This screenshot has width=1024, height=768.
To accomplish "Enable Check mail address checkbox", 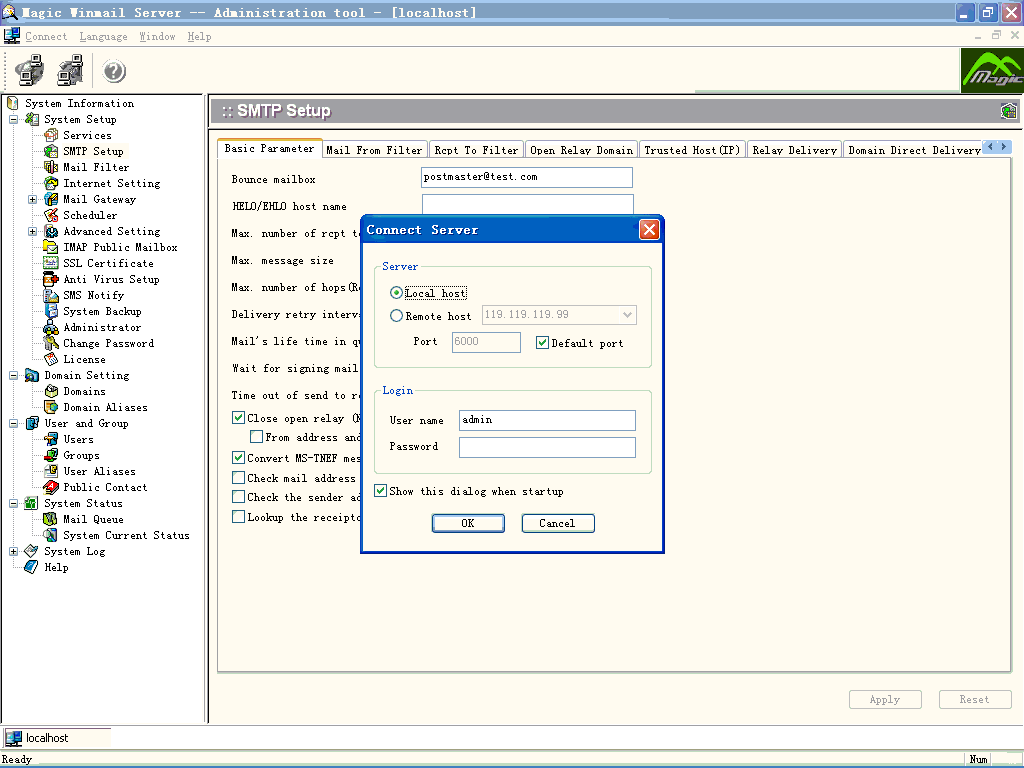I will (238, 478).
